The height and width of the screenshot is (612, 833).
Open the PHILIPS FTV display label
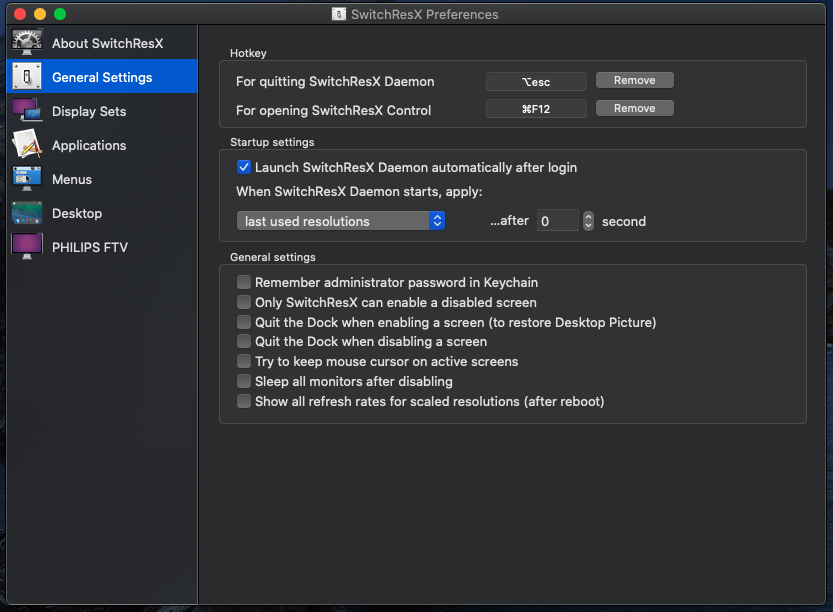[x=90, y=248]
